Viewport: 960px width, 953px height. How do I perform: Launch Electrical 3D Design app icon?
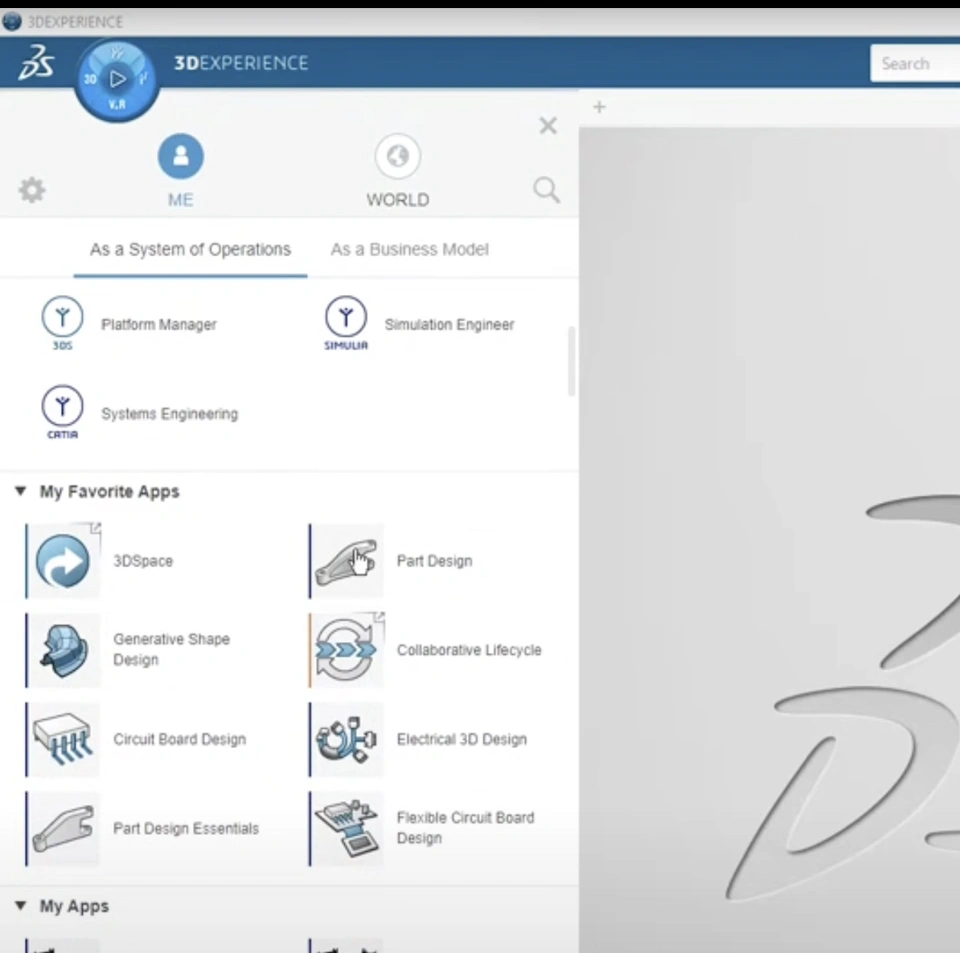(x=347, y=739)
